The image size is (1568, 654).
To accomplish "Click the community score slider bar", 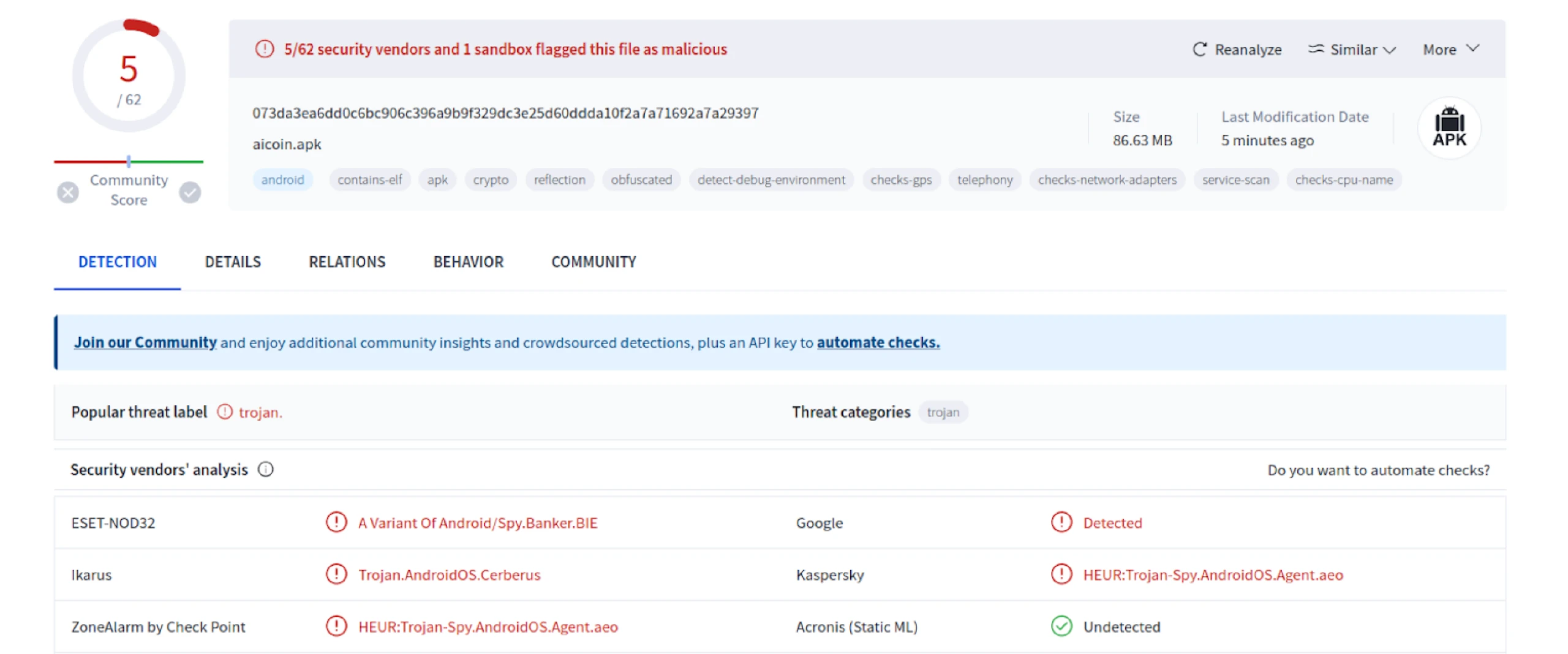I will coord(129,162).
